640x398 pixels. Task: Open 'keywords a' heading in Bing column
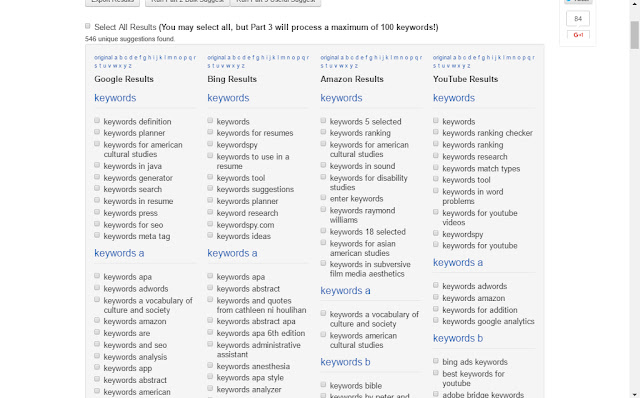click(x=232, y=253)
